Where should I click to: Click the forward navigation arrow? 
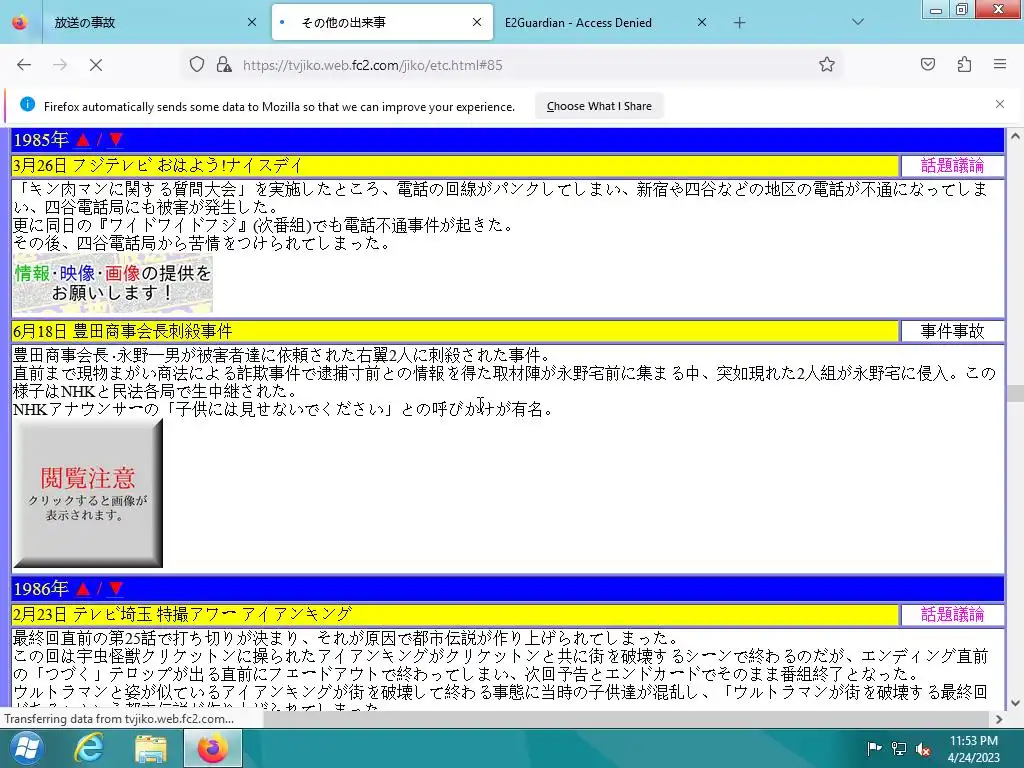coord(60,65)
